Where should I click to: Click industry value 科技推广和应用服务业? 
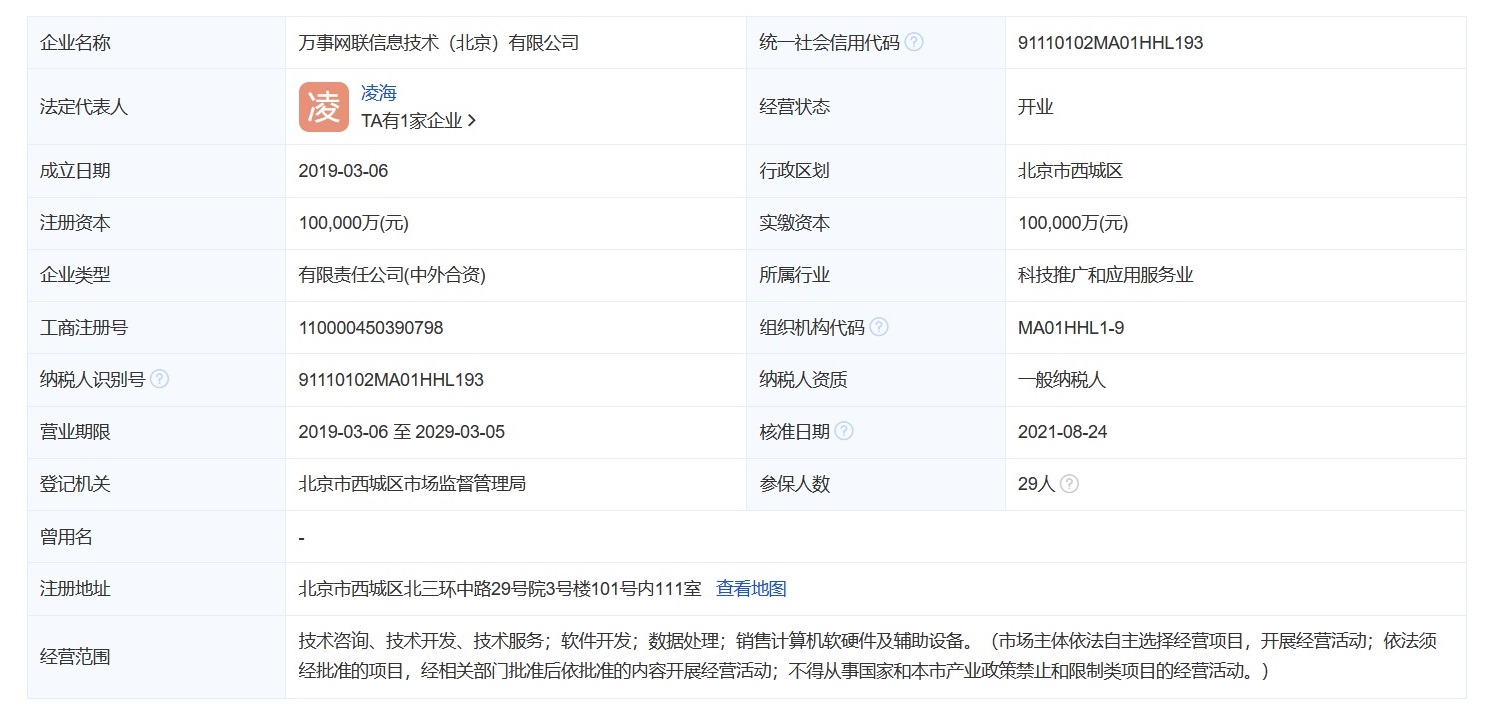coord(1106,275)
